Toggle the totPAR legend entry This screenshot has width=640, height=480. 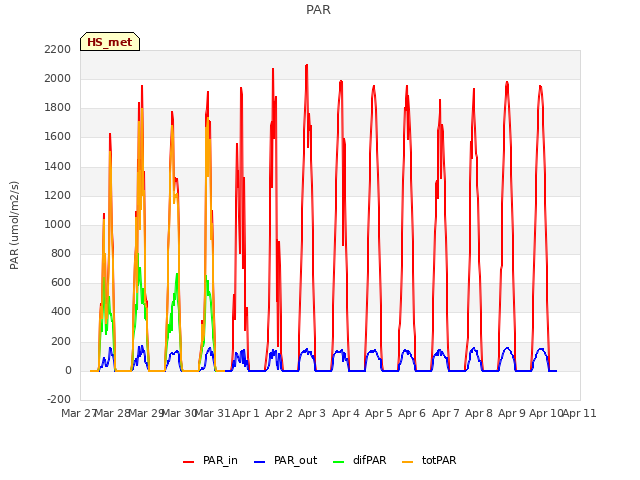click(429, 460)
